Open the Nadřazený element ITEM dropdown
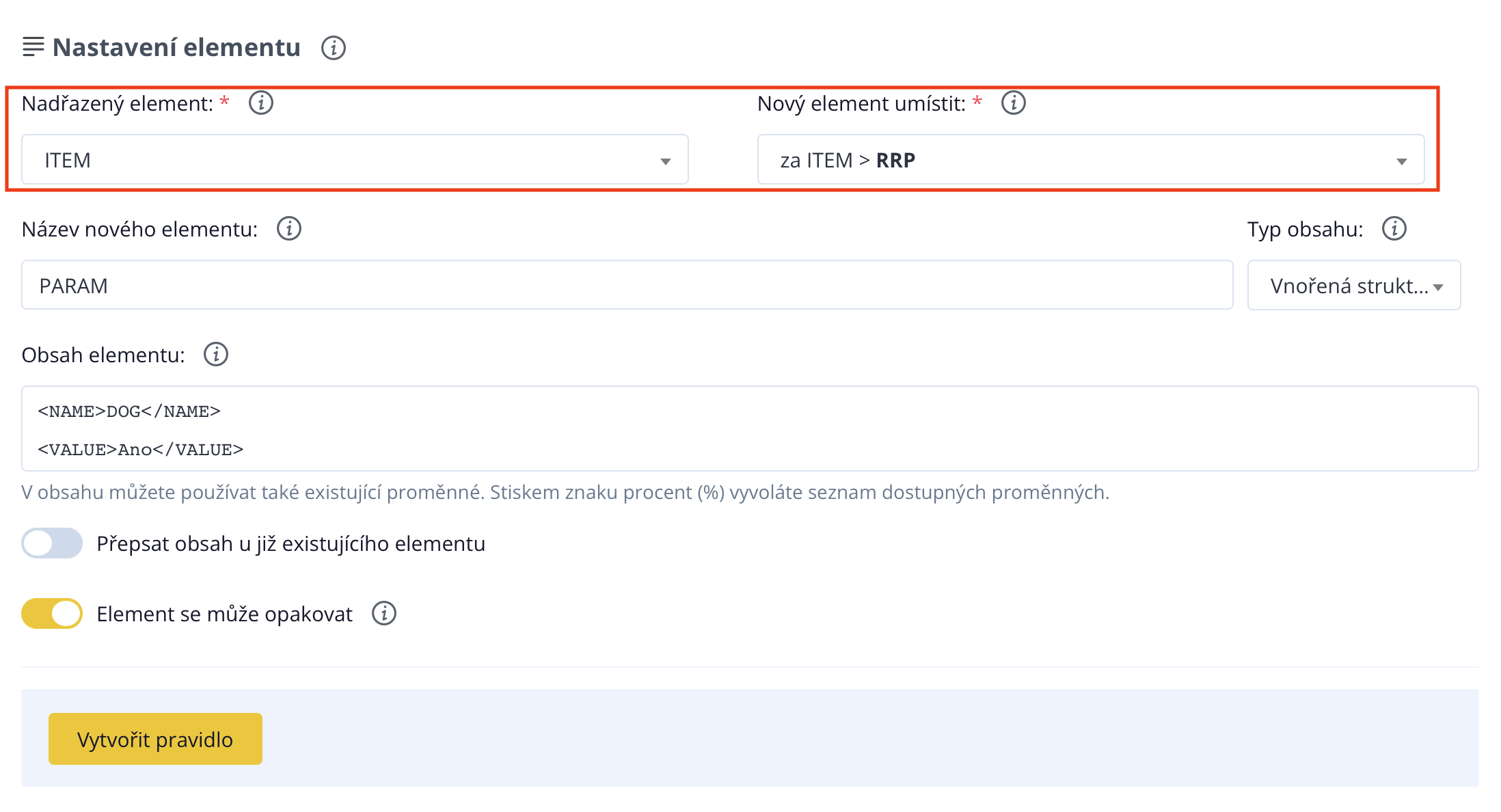The height and width of the screenshot is (812, 1501). click(x=355, y=160)
